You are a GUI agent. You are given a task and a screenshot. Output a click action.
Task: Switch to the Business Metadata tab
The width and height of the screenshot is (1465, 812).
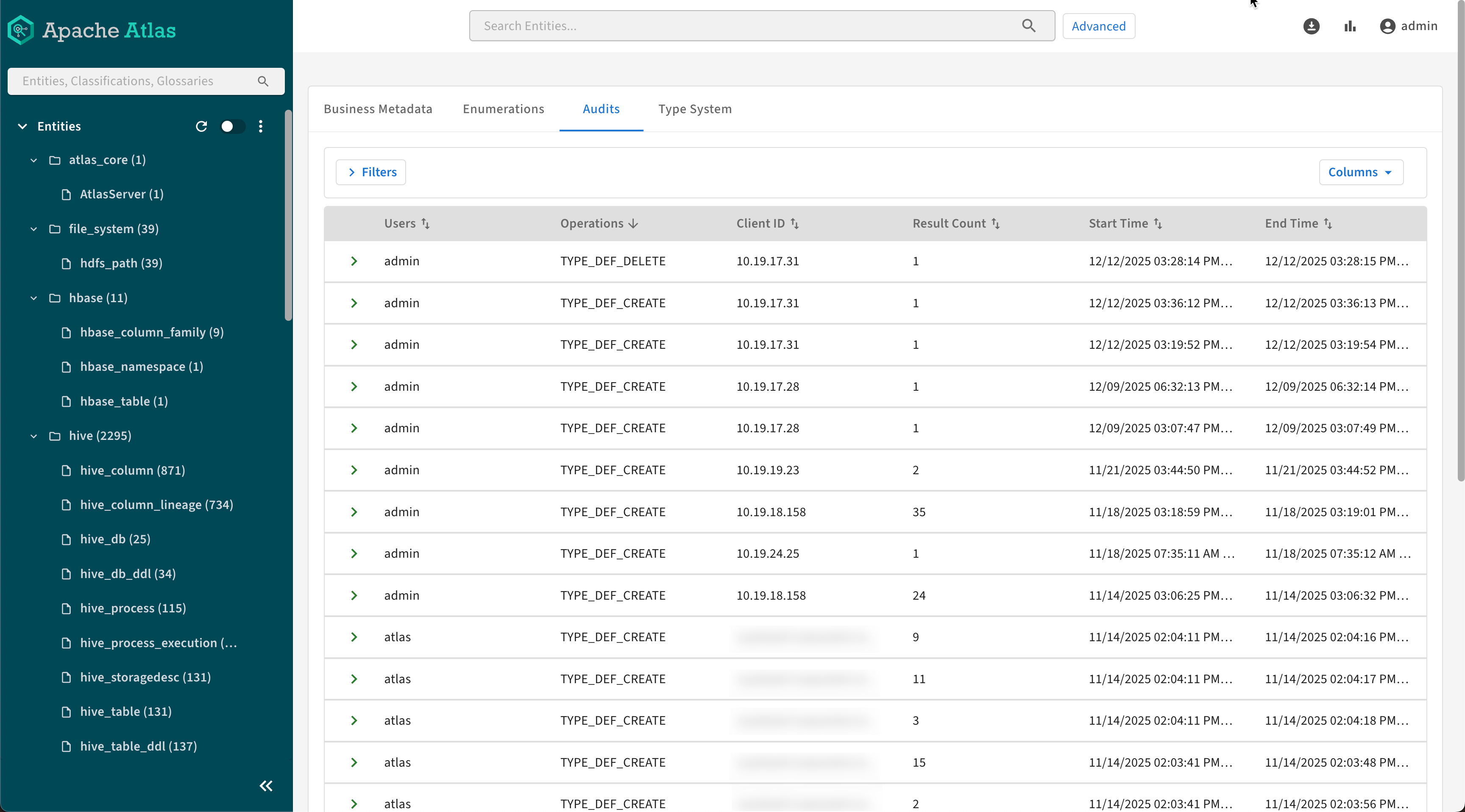click(378, 108)
